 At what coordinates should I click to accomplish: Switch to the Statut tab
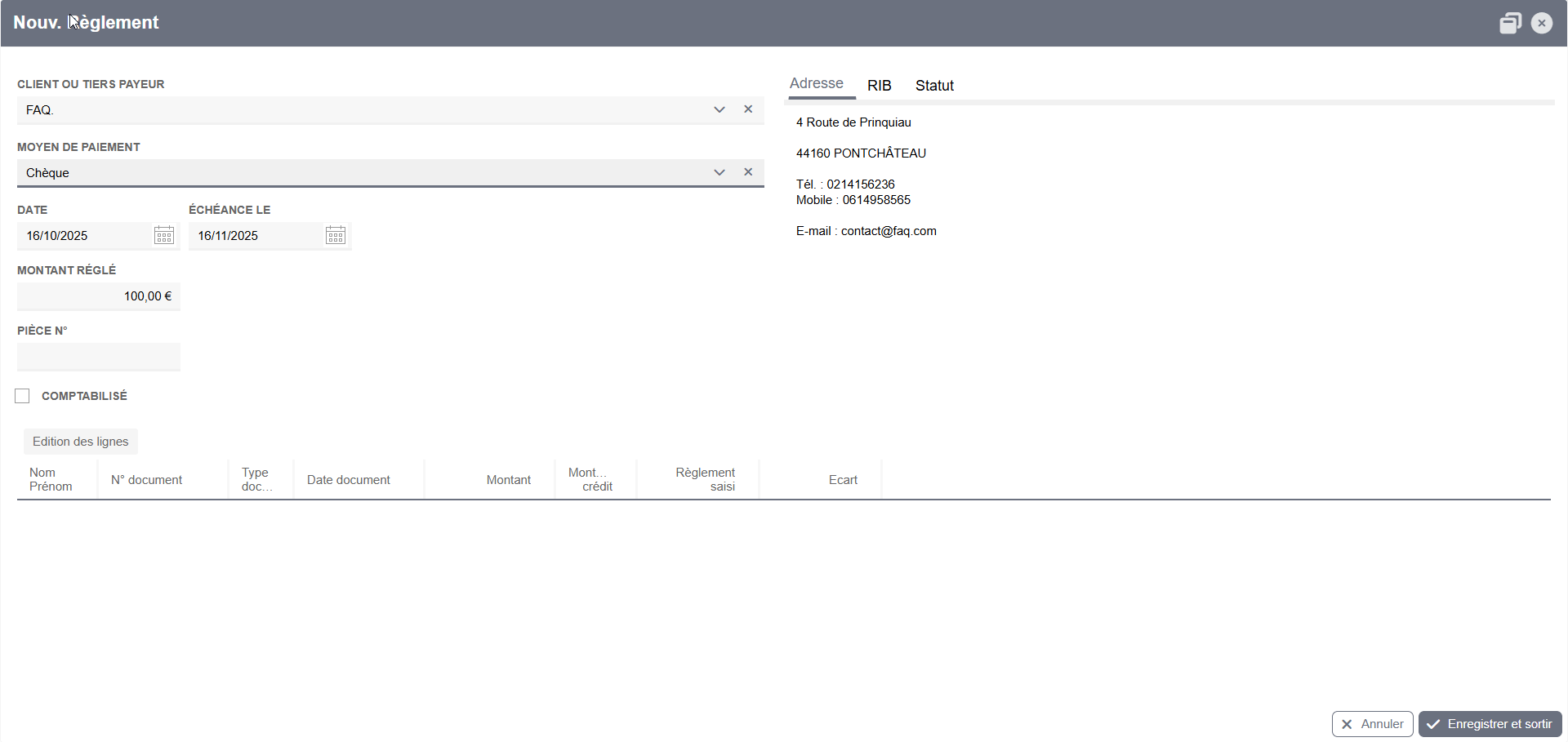(934, 86)
